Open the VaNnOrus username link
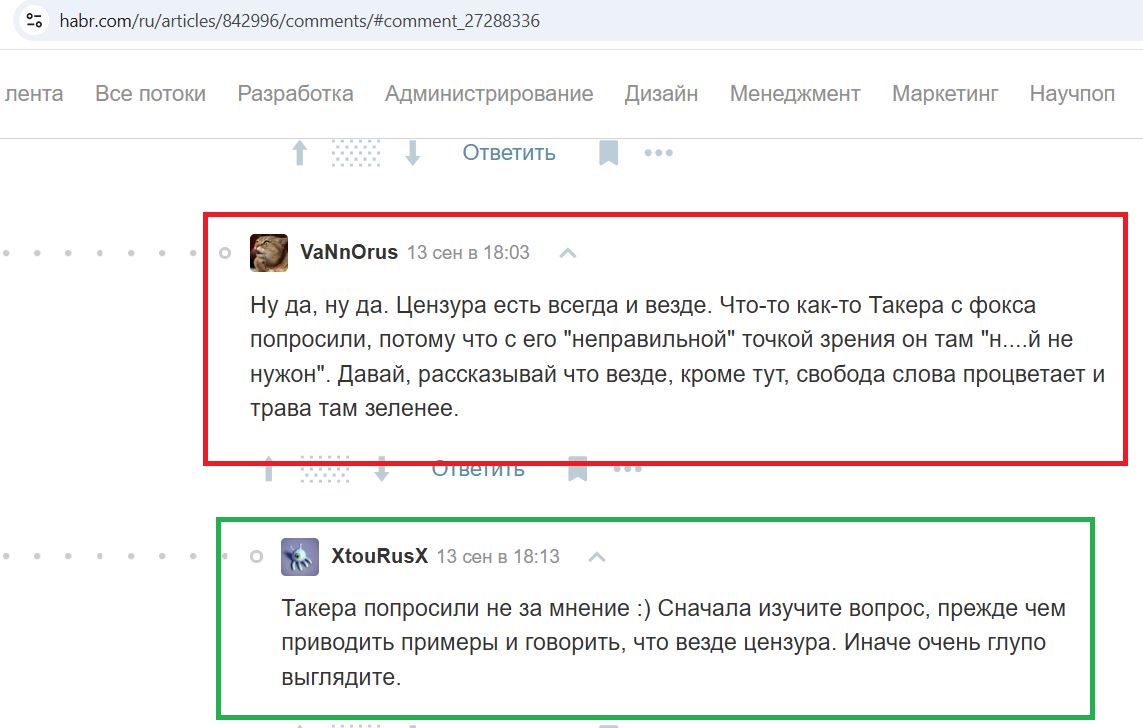This screenshot has width=1143, height=728. tap(349, 252)
